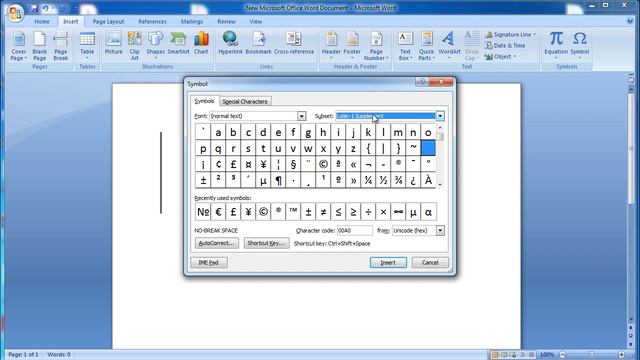Screen dimensions: 640x360
Task: Insert a Page Break
Action: (x=60, y=46)
